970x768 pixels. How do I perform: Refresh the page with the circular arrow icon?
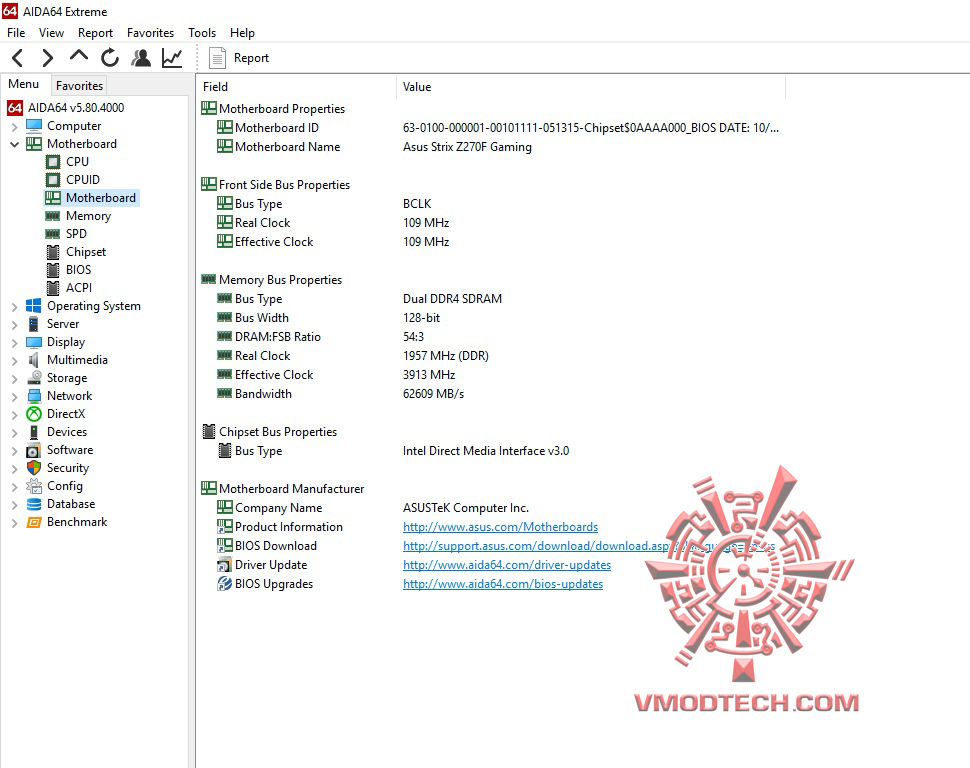click(110, 58)
